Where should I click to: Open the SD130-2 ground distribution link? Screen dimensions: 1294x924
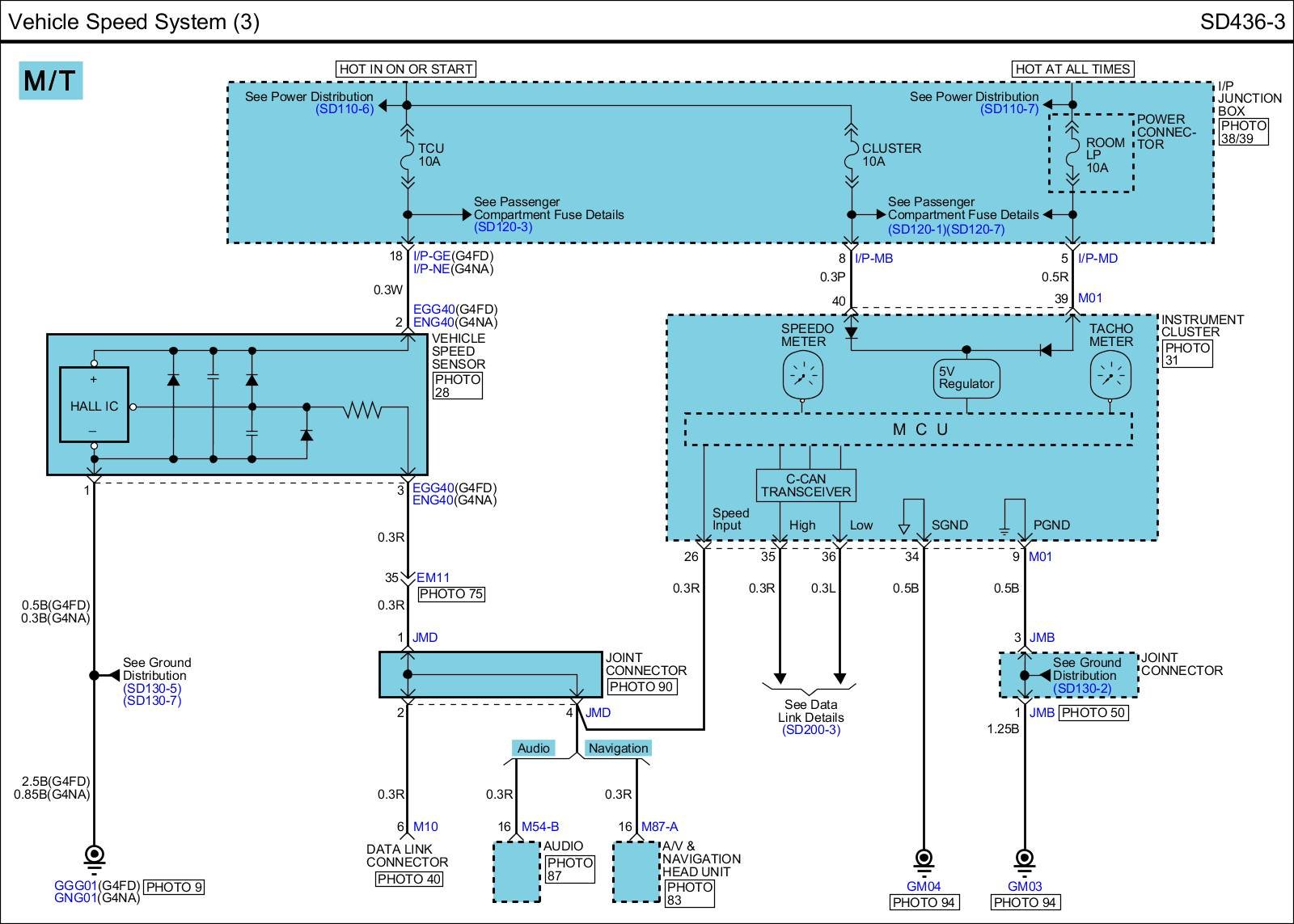point(1082,689)
